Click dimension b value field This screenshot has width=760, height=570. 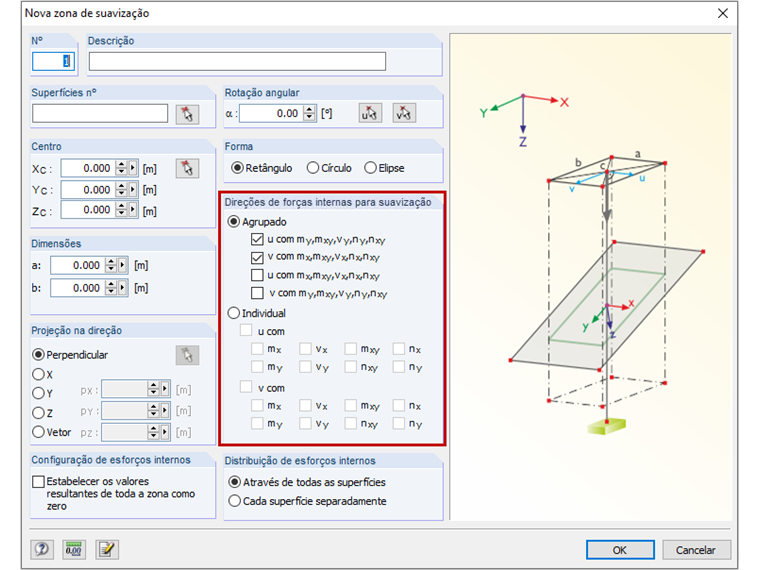79,288
